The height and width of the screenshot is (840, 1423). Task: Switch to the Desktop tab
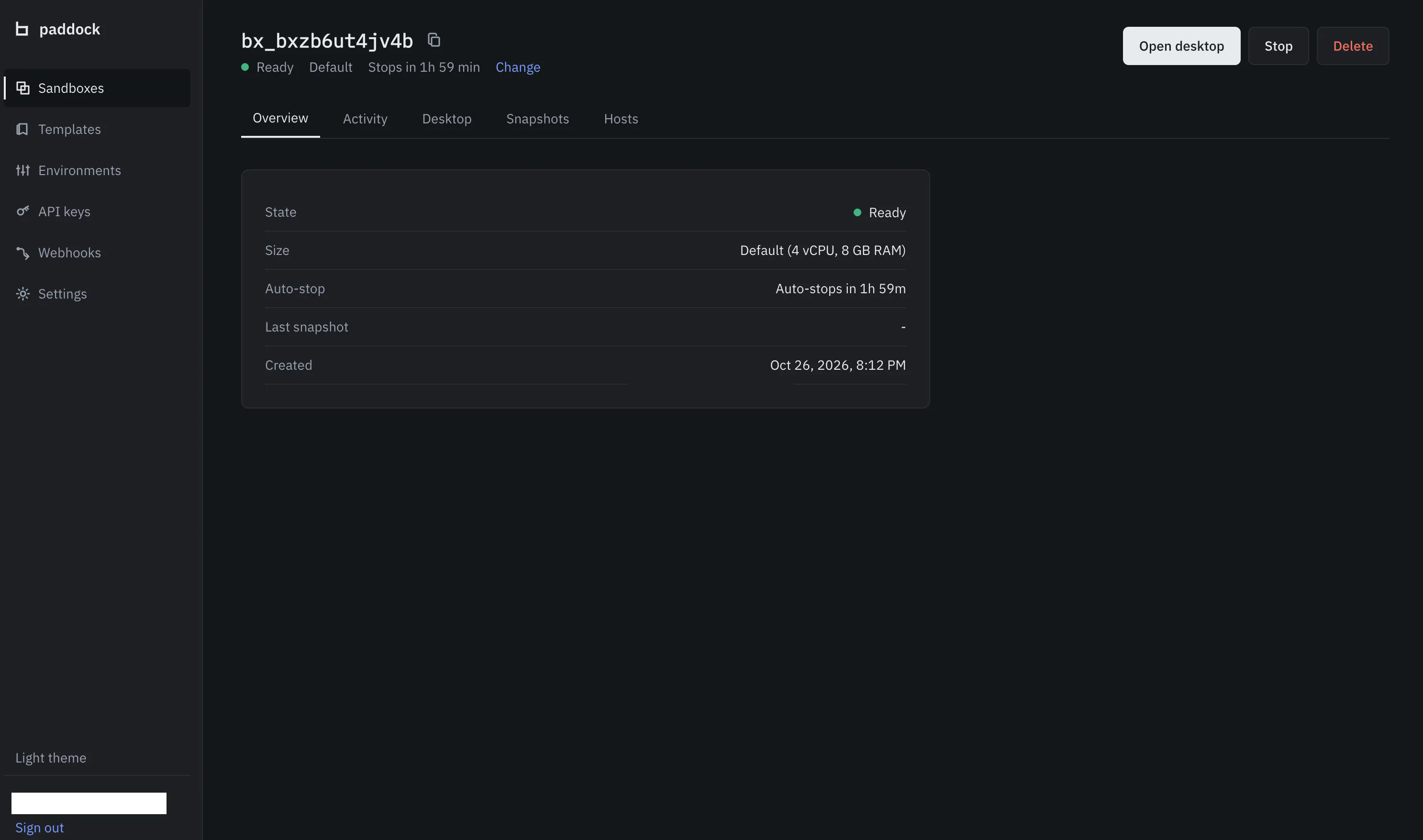(x=446, y=119)
